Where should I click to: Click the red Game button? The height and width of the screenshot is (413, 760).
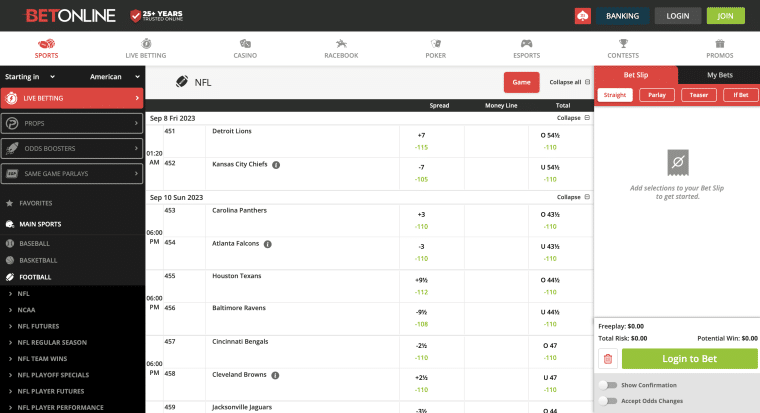pyautogui.click(x=522, y=82)
